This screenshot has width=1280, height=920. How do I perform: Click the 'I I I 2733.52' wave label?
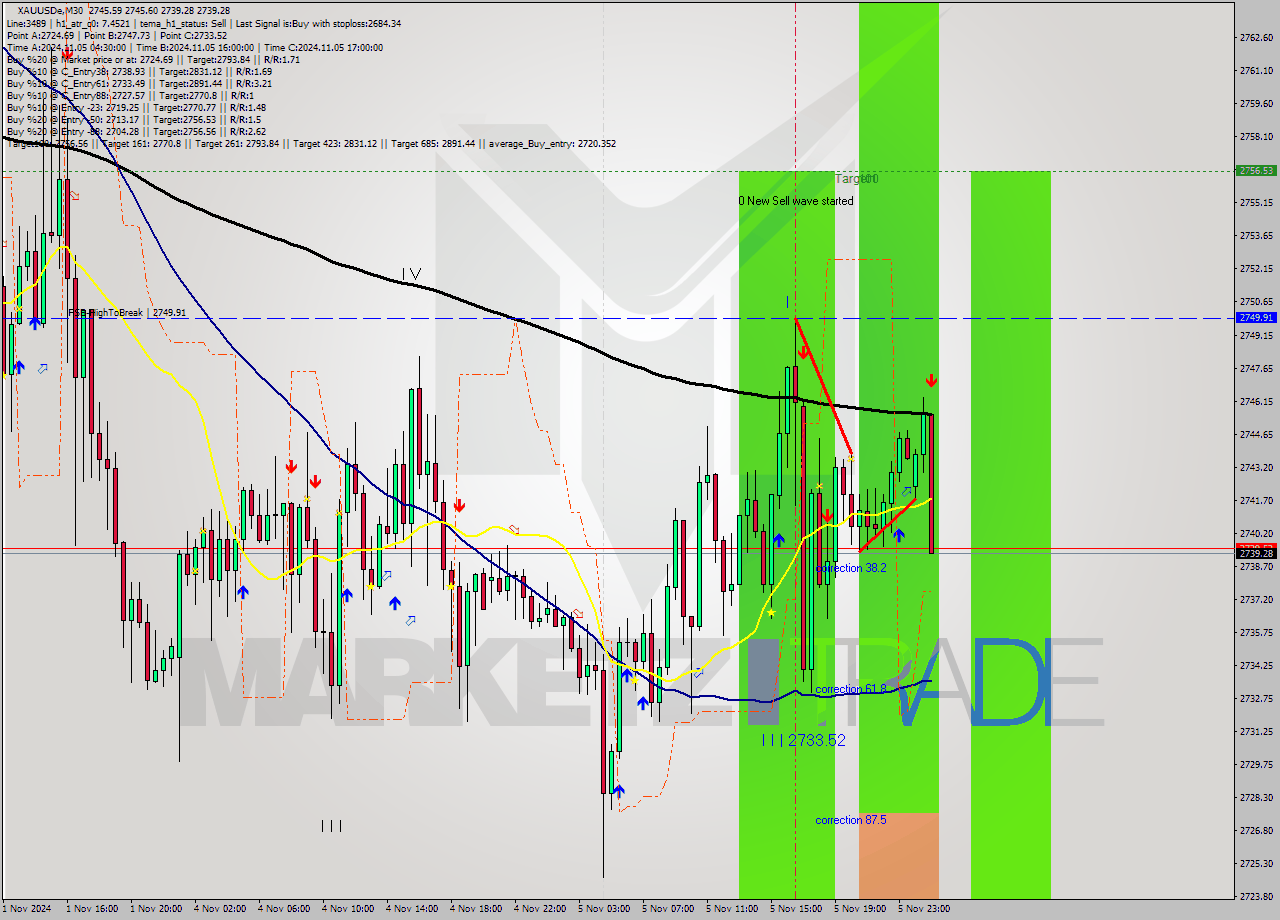804,740
